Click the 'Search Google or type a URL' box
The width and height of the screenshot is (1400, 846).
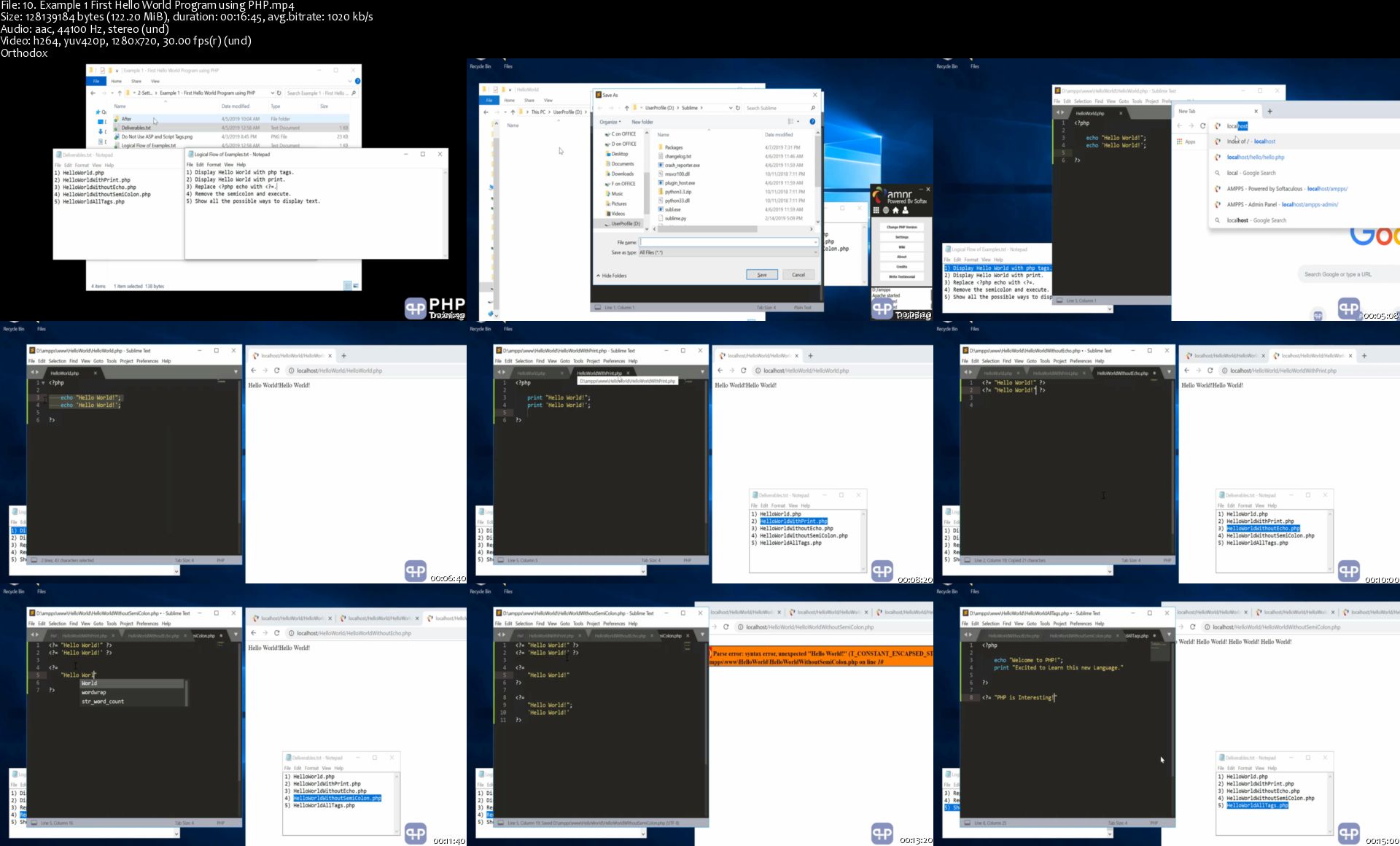(1349, 274)
